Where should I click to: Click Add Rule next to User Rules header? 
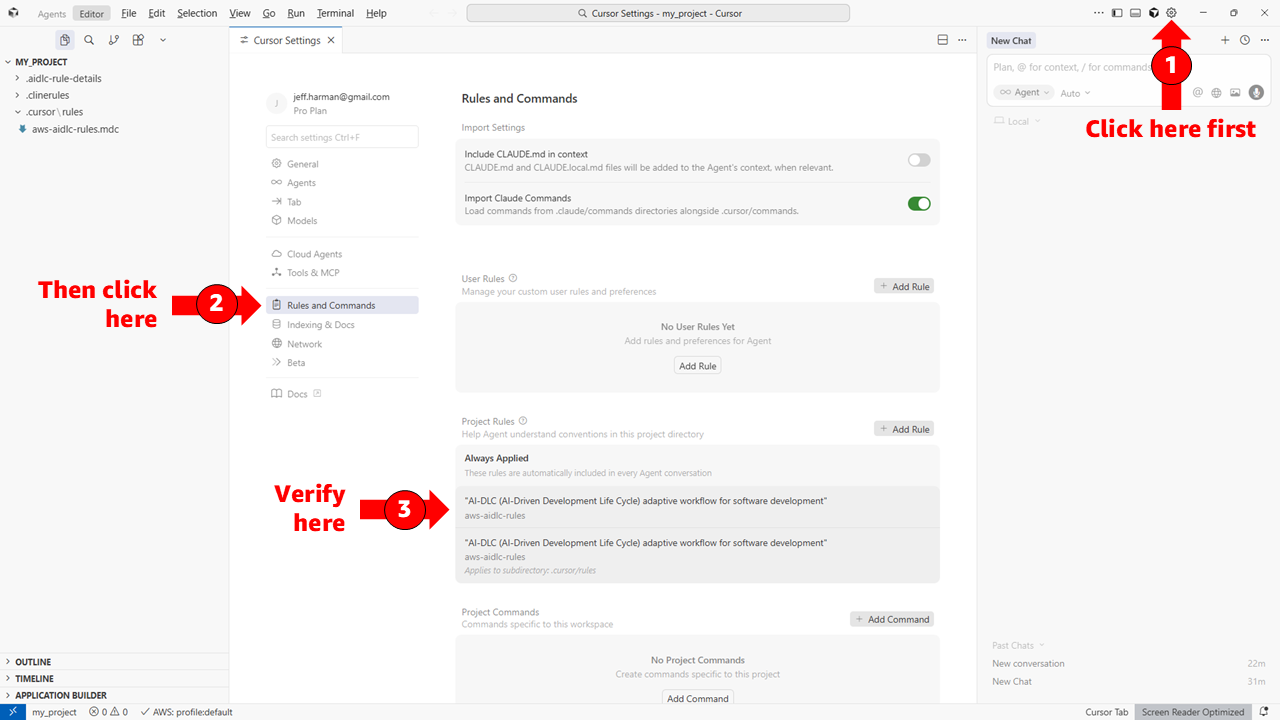pyautogui.click(x=904, y=286)
